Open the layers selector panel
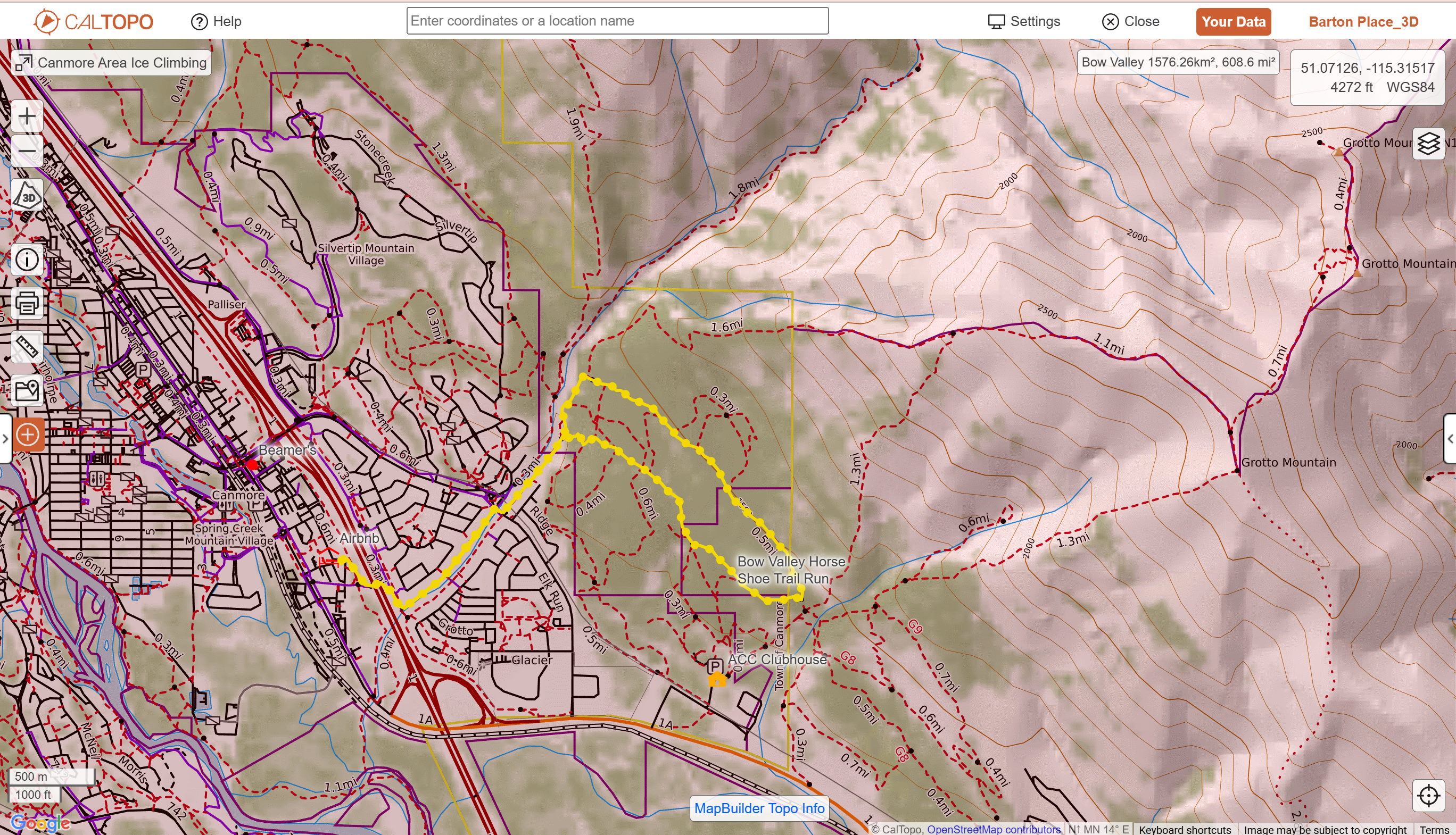Image resolution: width=1456 pixels, height=835 pixels. (x=1428, y=144)
